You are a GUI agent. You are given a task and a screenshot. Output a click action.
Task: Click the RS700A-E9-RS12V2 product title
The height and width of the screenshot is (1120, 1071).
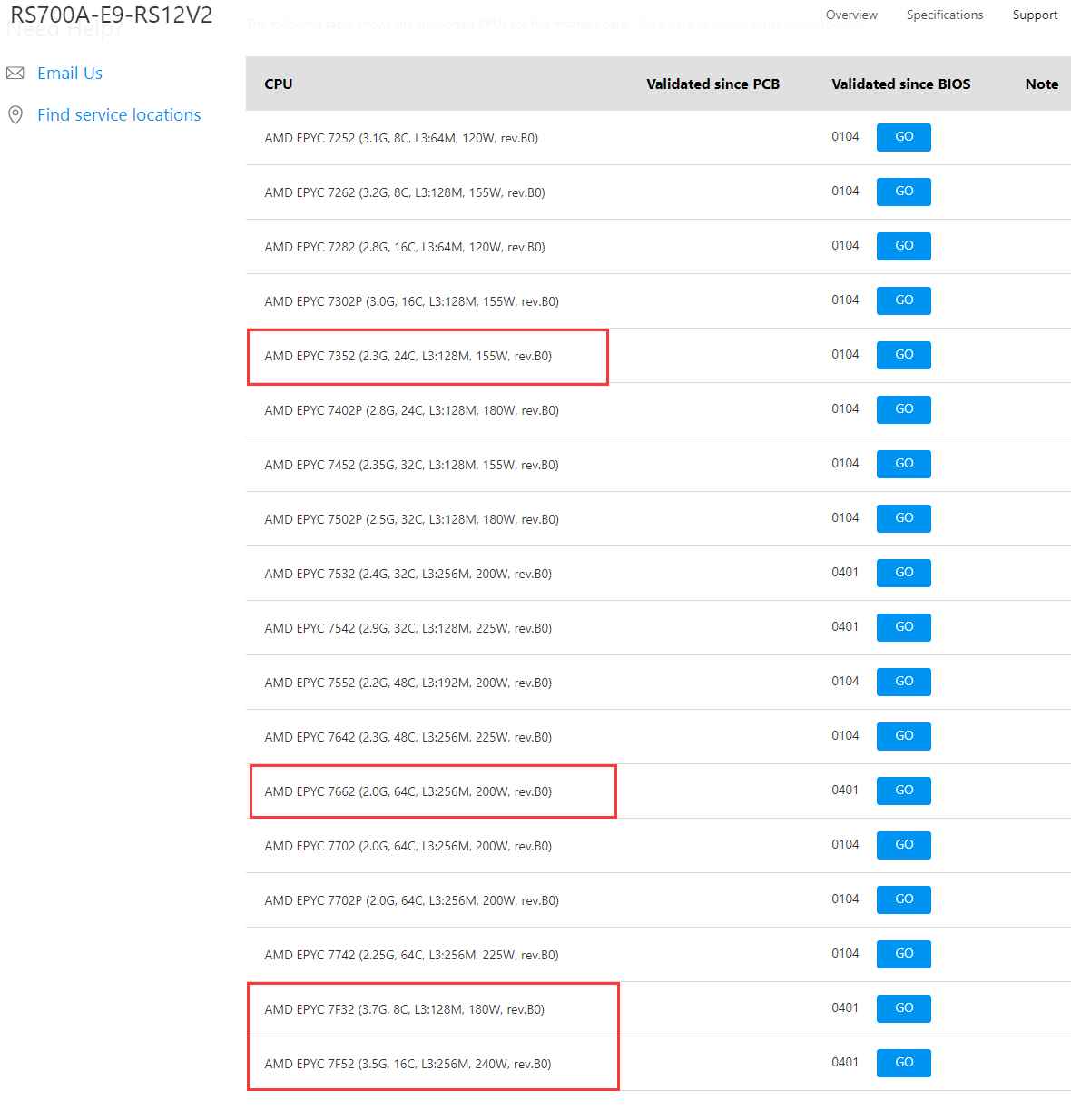(x=112, y=15)
